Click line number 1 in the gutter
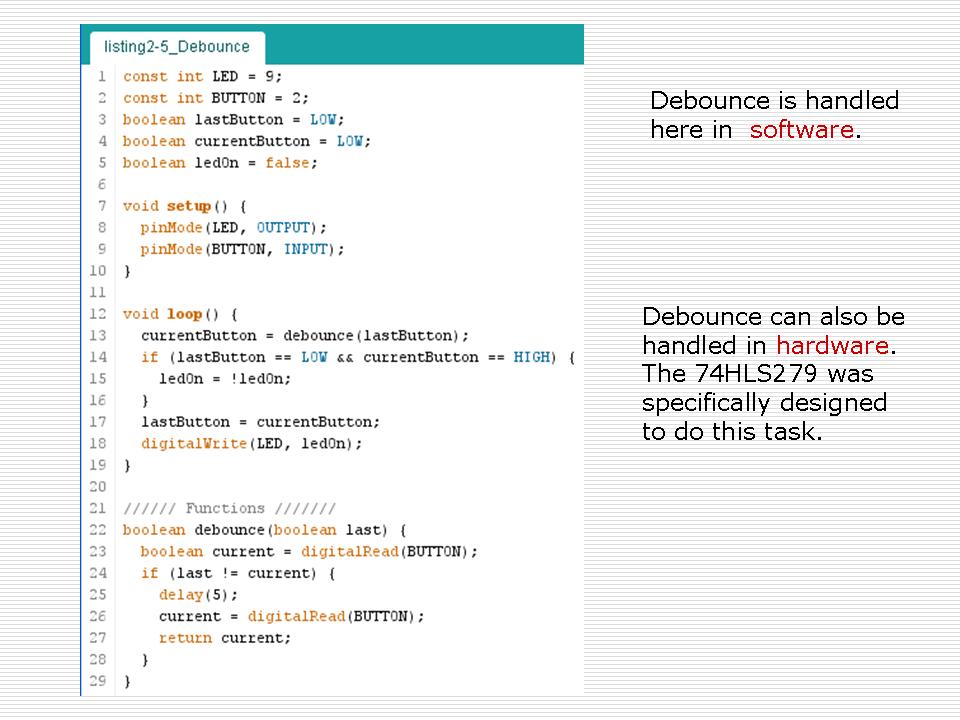The image size is (960, 720). [101, 76]
